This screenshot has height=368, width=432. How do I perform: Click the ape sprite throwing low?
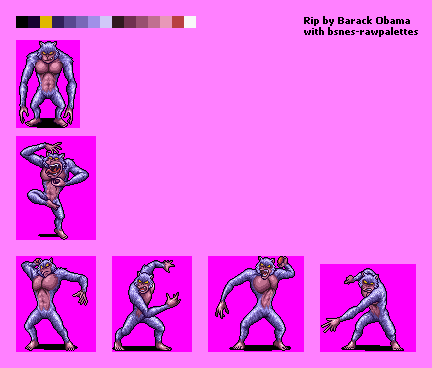tap(368, 308)
